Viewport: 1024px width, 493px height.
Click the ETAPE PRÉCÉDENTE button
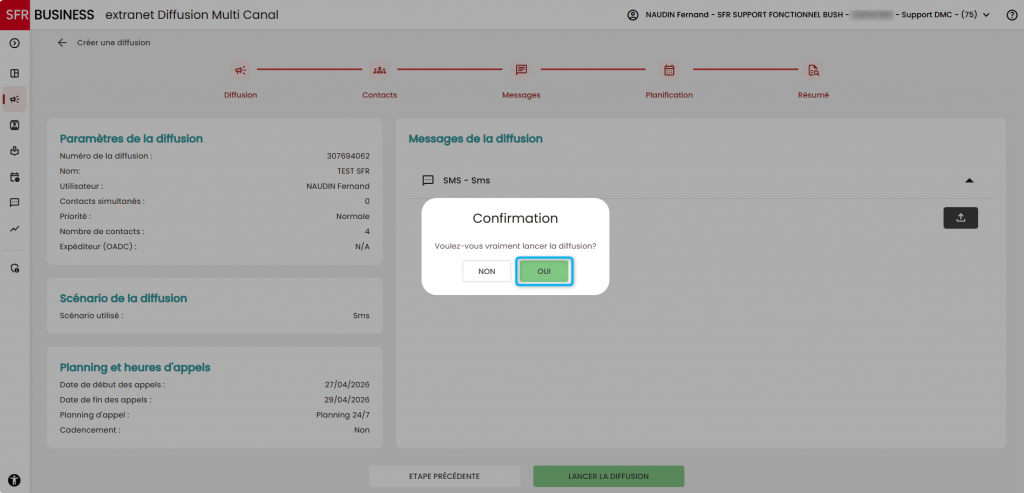(x=445, y=476)
